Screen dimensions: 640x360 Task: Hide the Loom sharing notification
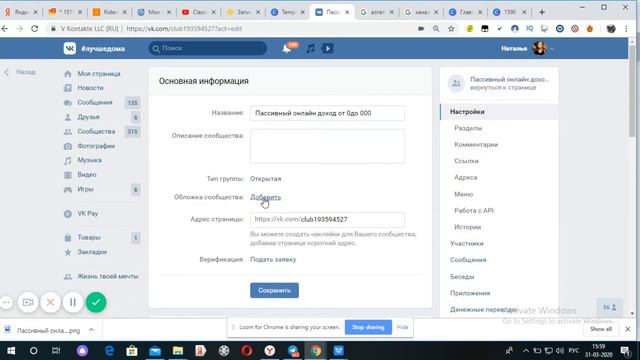tap(402, 327)
